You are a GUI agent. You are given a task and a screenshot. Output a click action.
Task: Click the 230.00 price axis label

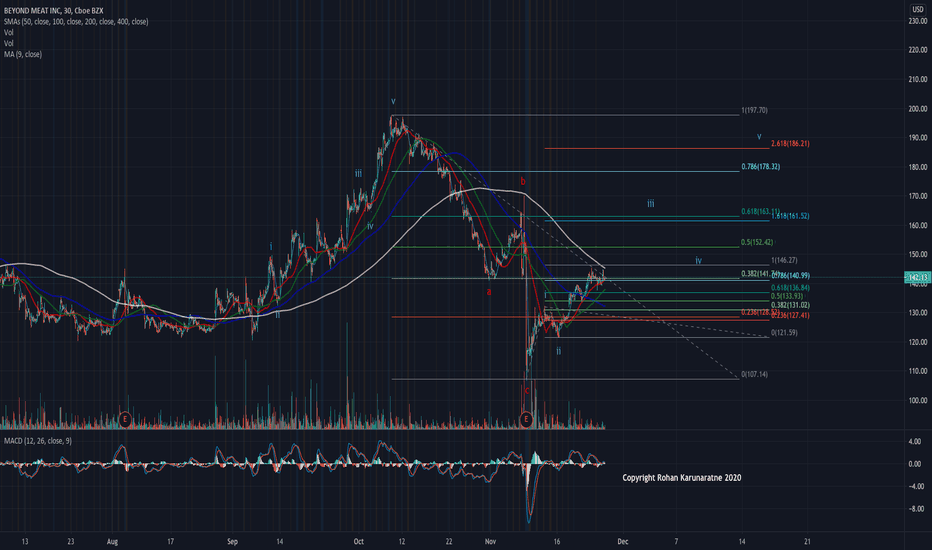(x=918, y=21)
